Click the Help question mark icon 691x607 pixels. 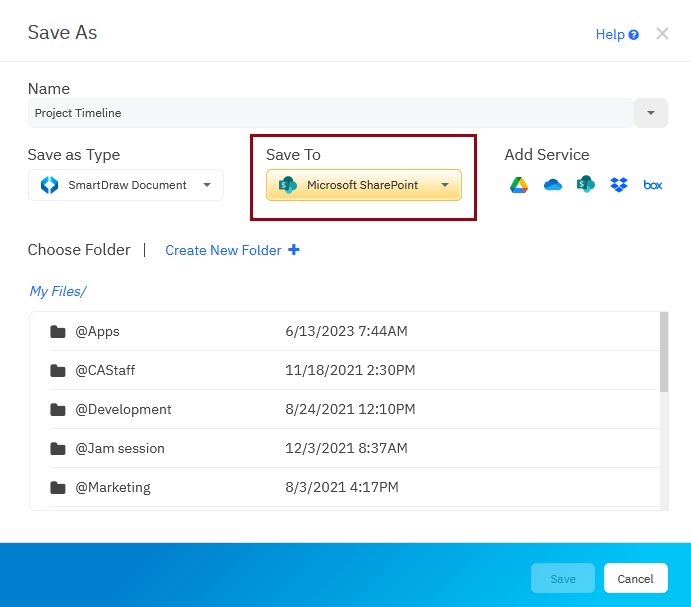pos(634,35)
